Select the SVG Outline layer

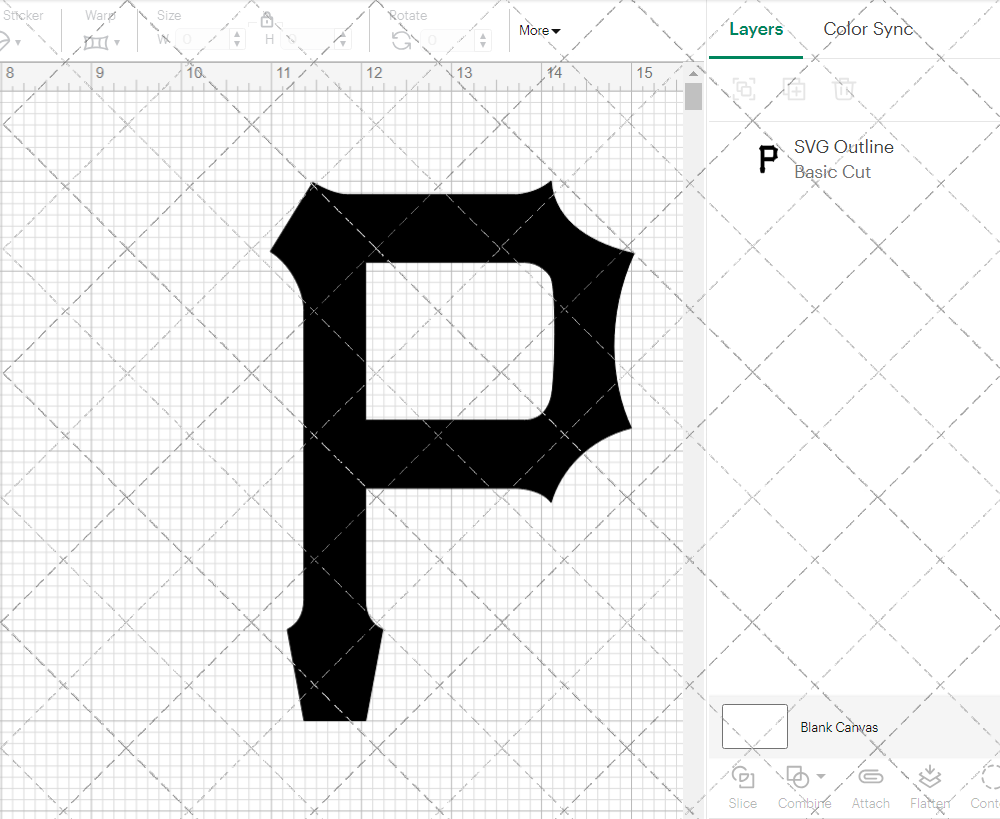(855, 159)
